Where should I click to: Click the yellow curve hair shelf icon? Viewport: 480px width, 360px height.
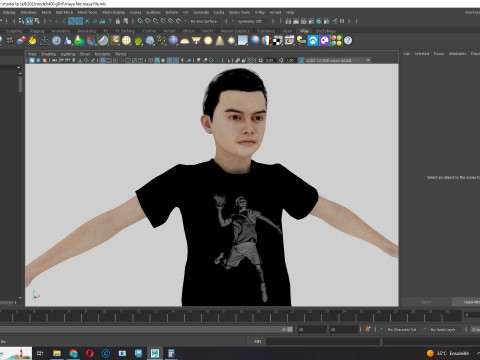(161, 41)
